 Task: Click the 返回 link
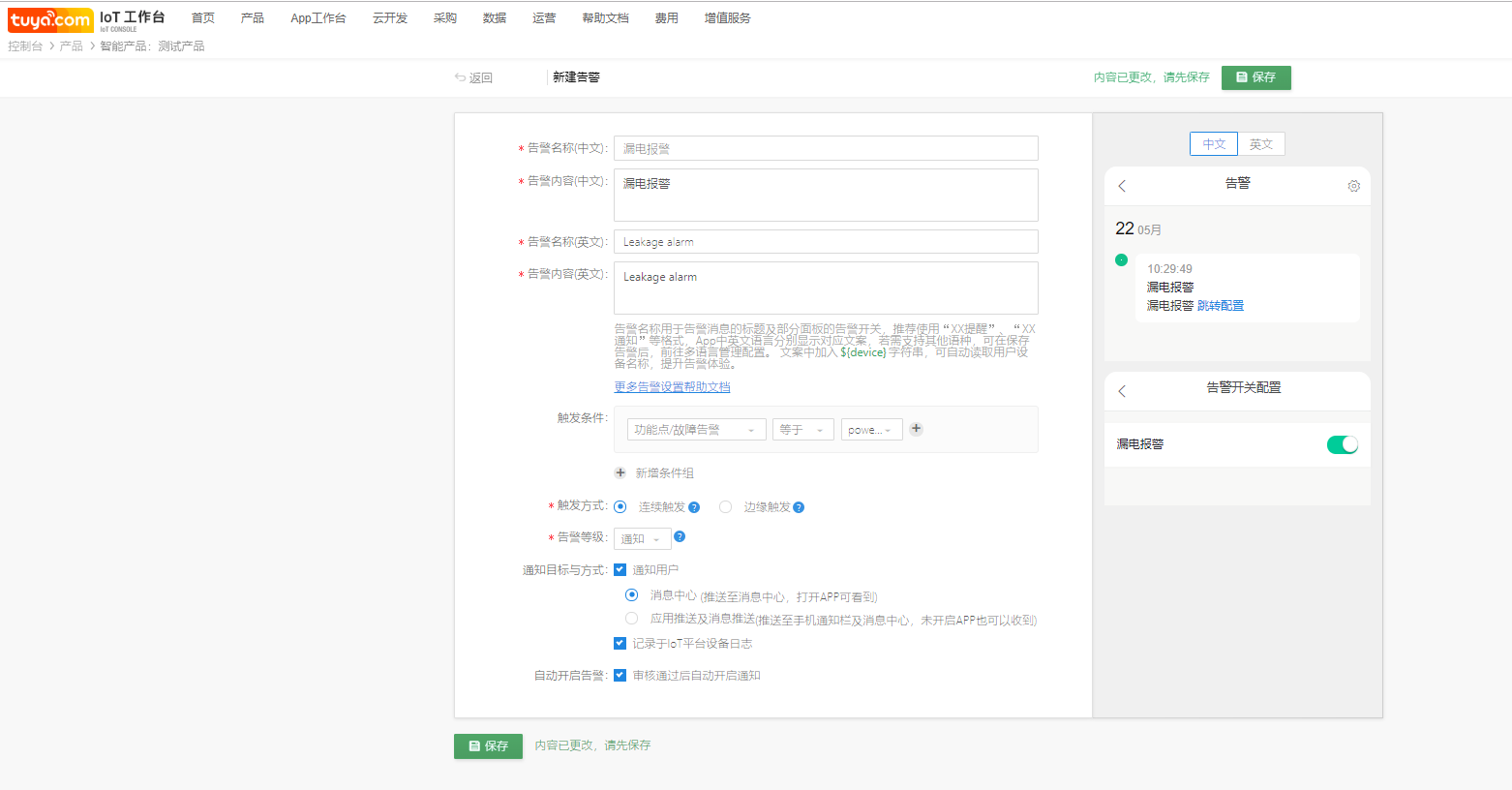click(x=481, y=77)
